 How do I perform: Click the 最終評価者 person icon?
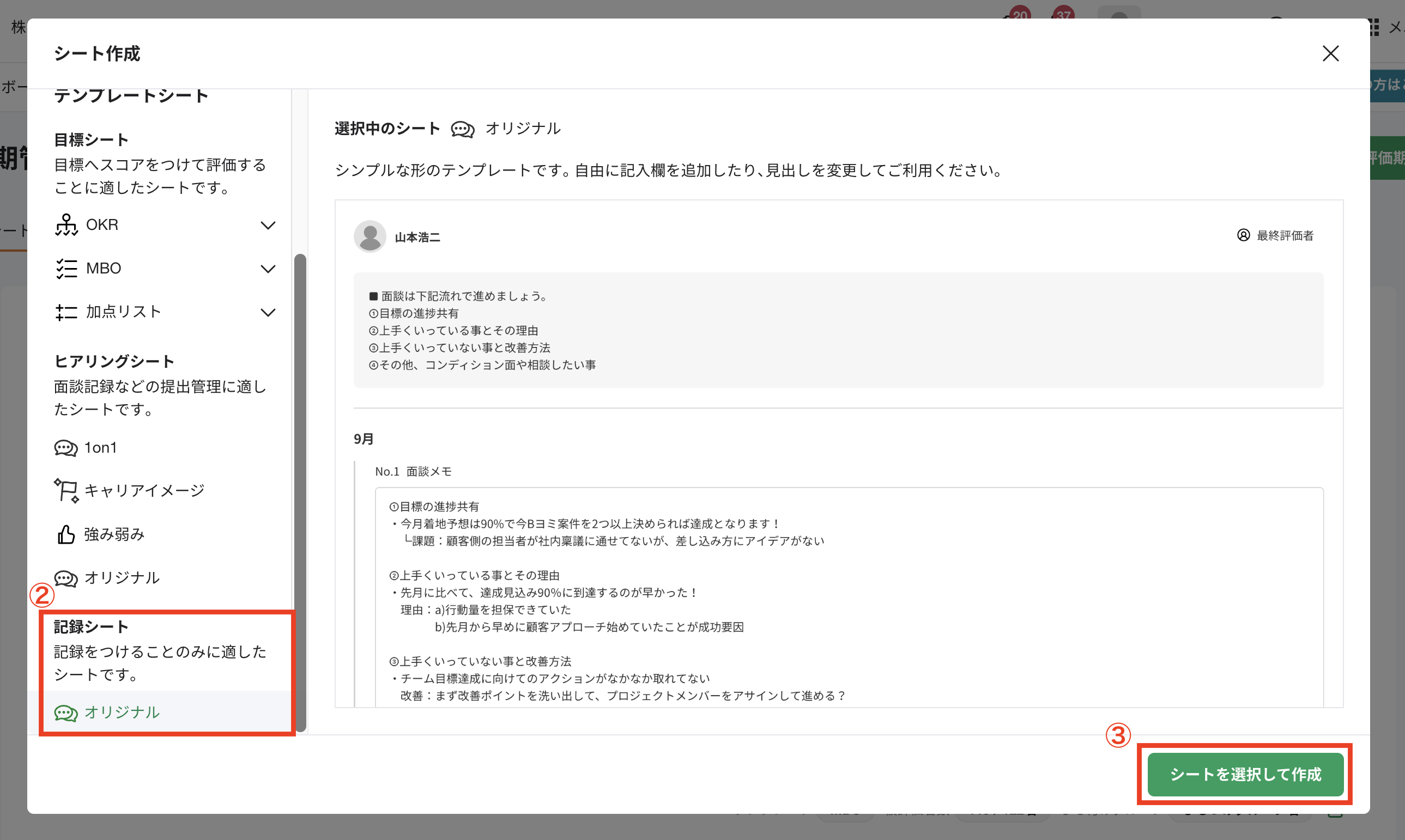[x=1243, y=235]
